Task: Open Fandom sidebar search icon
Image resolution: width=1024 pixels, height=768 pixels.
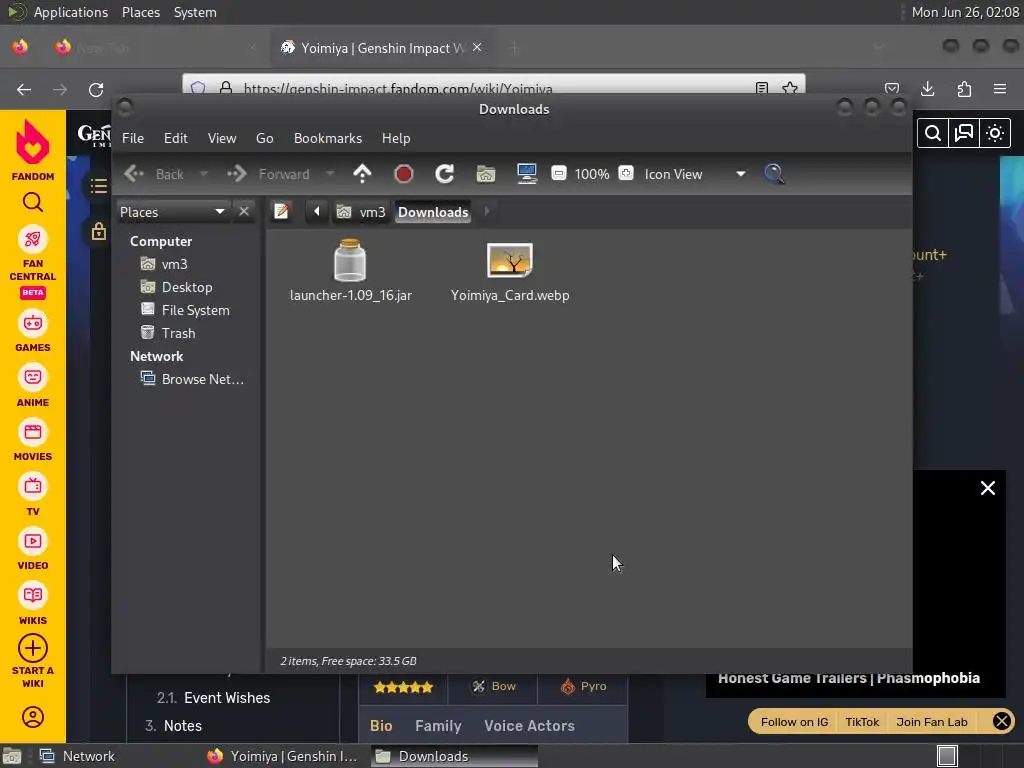Action: pyautogui.click(x=33, y=202)
